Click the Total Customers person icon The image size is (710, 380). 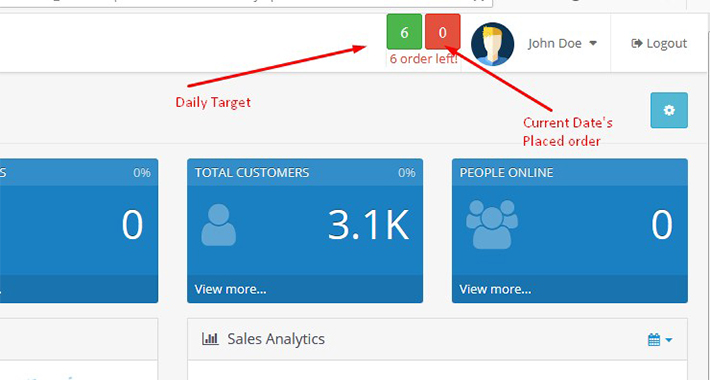(x=219, y=225)
